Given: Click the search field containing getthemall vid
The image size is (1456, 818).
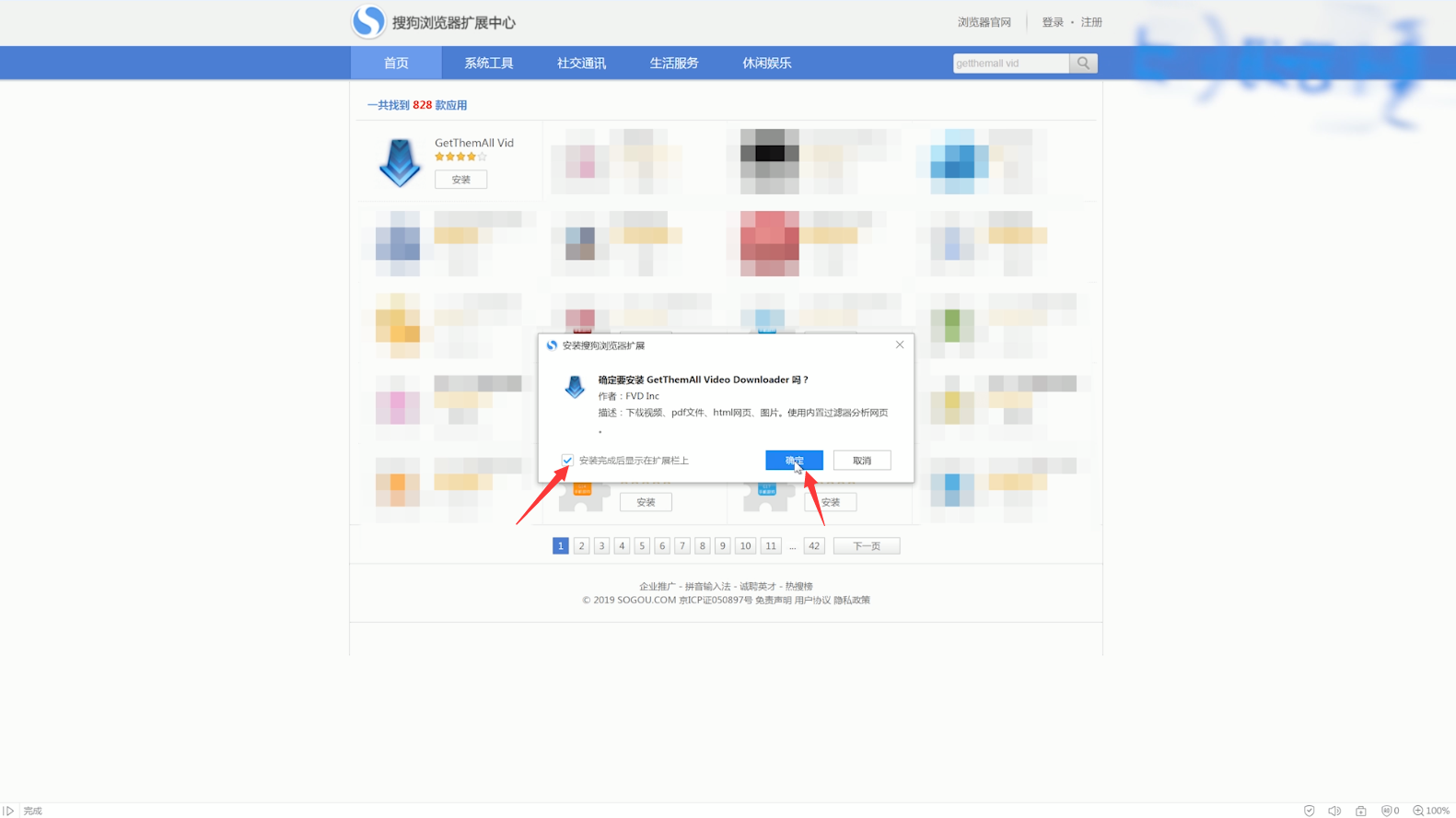Looking at the screenshot, I should 1011,63.
